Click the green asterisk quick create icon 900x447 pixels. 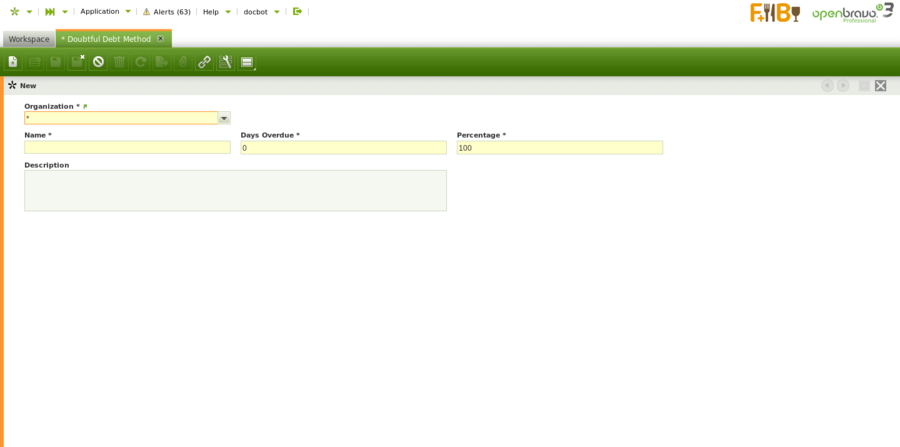[14, 12]
